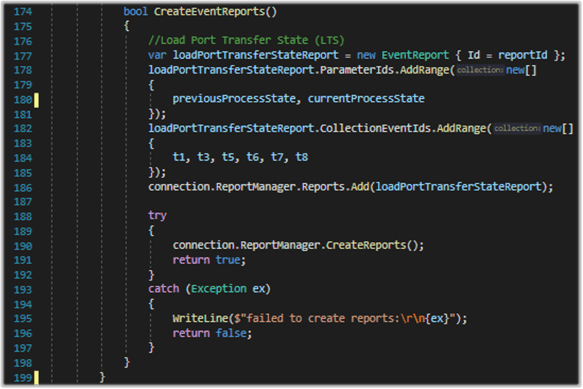
Task: Click currentProcessState on line 180
Action: tap(366, 99)
